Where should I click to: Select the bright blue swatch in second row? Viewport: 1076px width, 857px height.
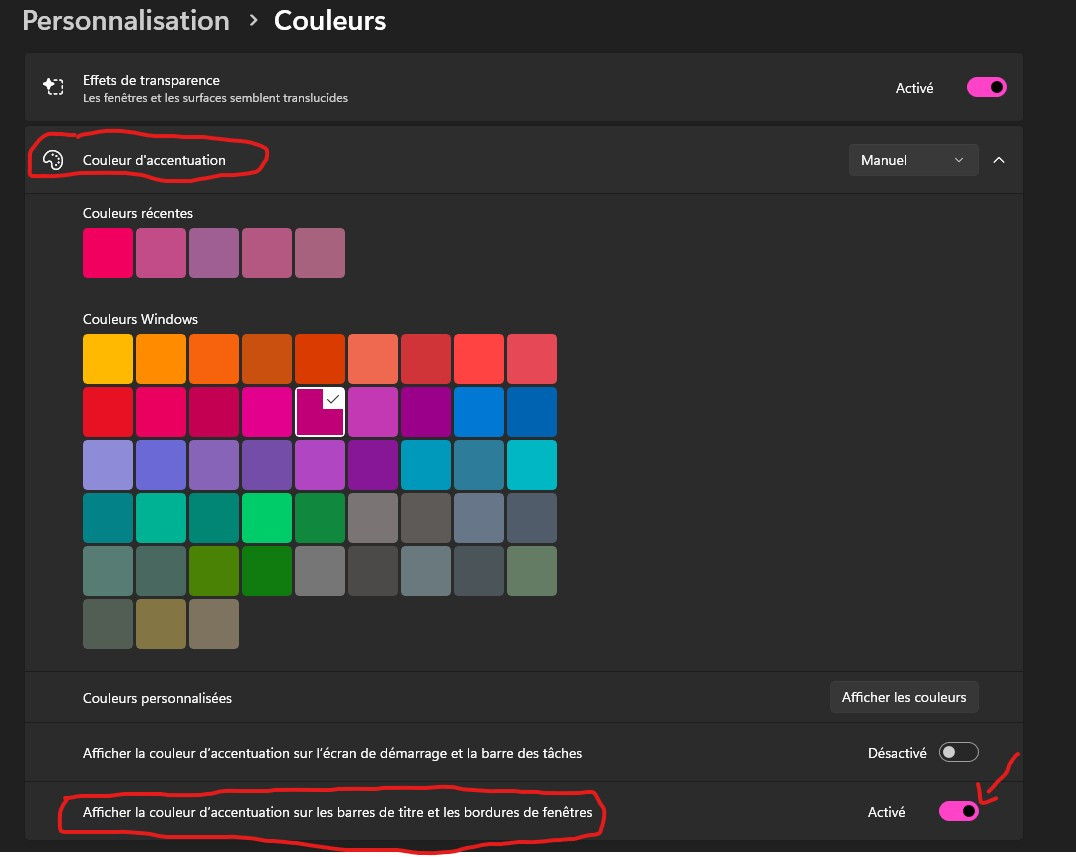(x=479, y=412)
